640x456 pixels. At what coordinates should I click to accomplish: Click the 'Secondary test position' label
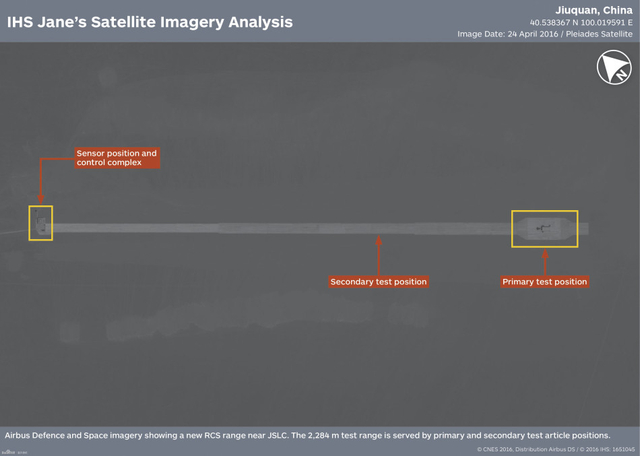point(378,282)
